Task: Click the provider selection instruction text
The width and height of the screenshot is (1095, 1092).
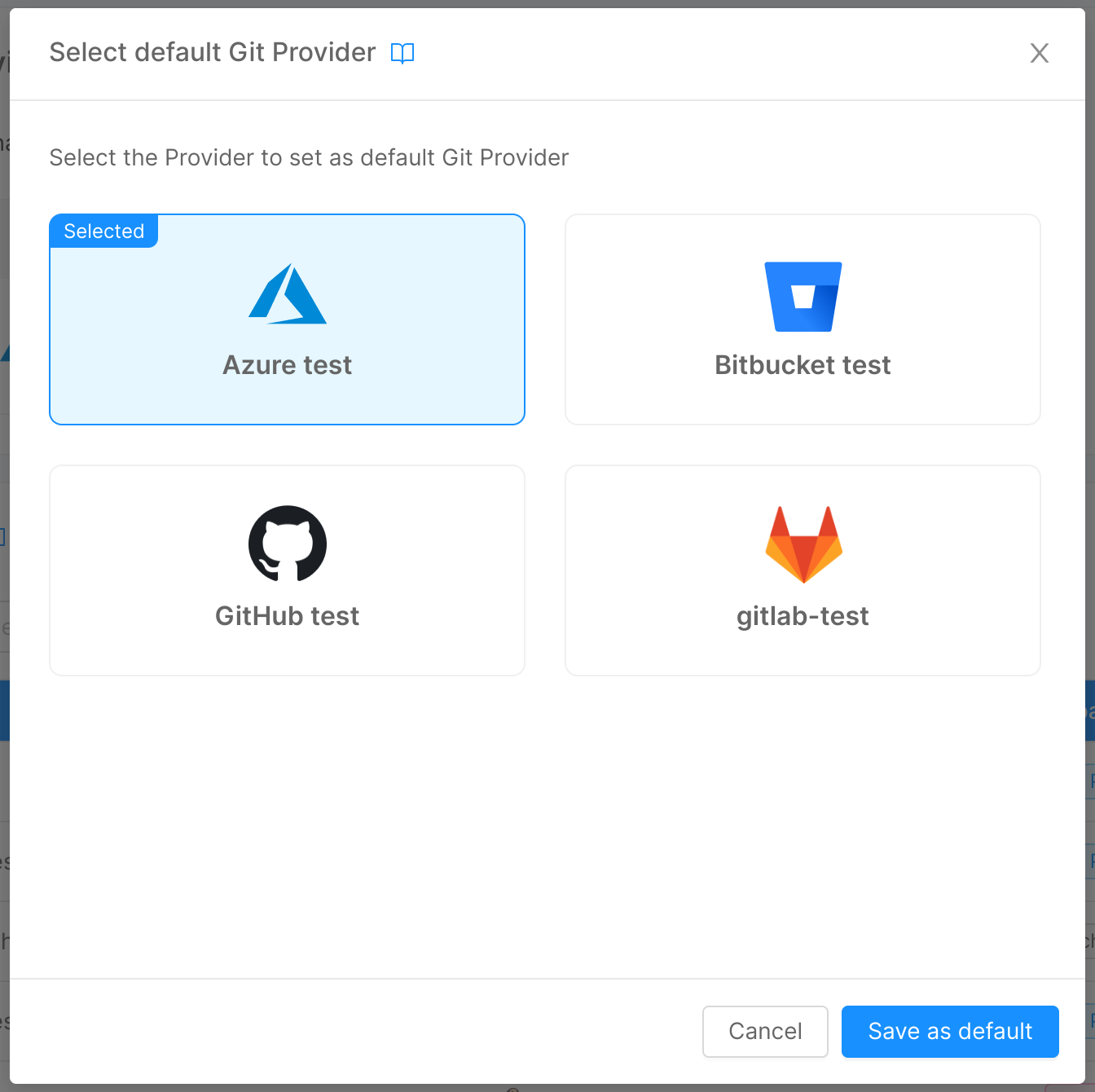Action: coord(309,157)
